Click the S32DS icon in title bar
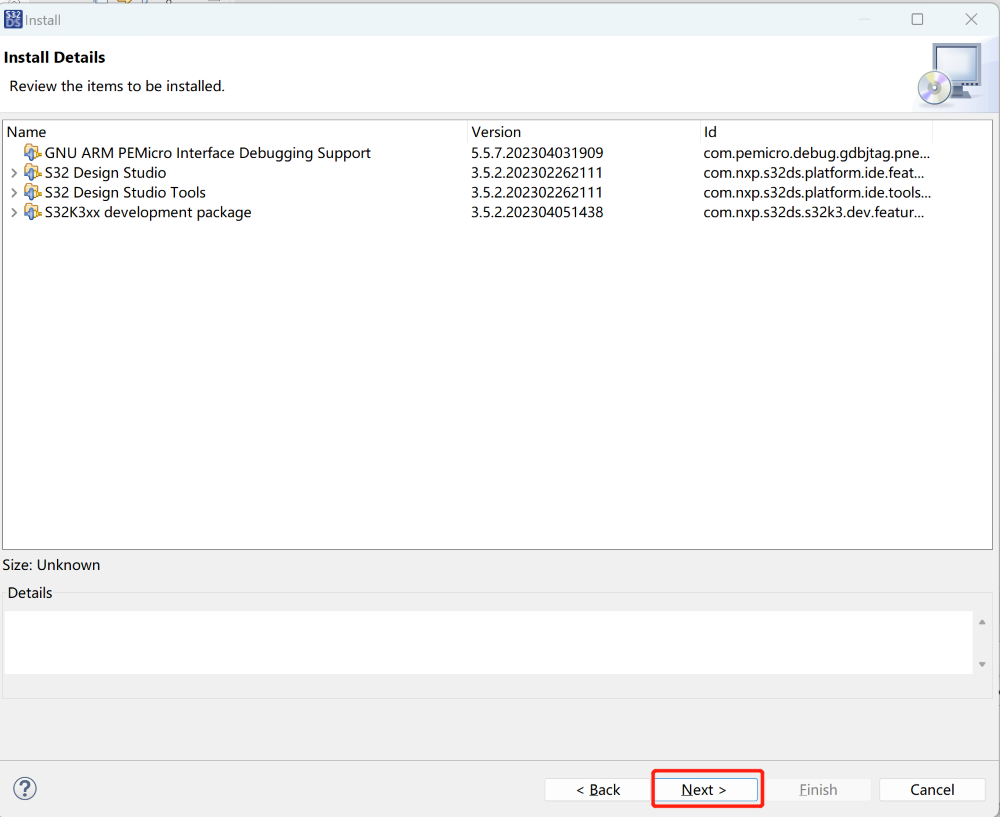 [x=13, y=20]
